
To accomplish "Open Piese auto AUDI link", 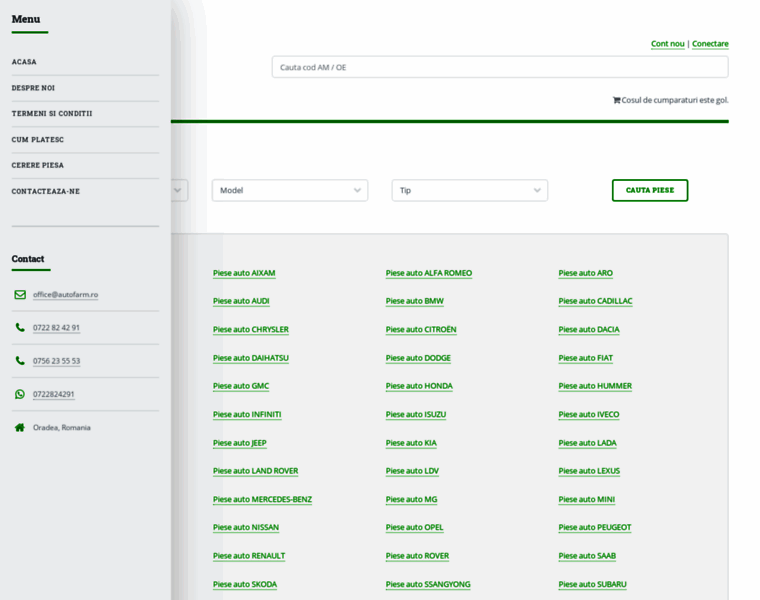I will click(241, 301).
